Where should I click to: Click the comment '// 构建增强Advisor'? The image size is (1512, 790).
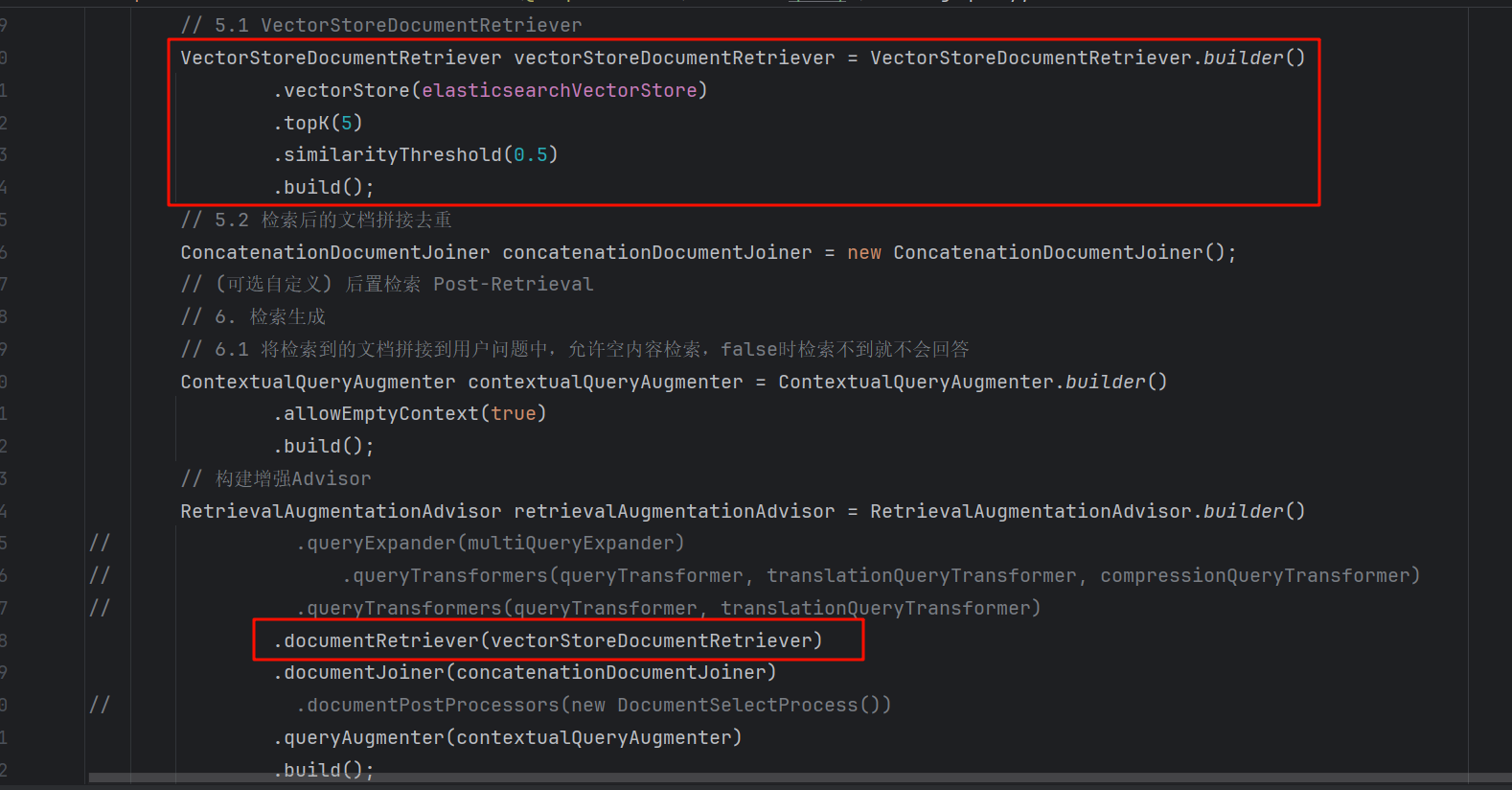point(276,478)
